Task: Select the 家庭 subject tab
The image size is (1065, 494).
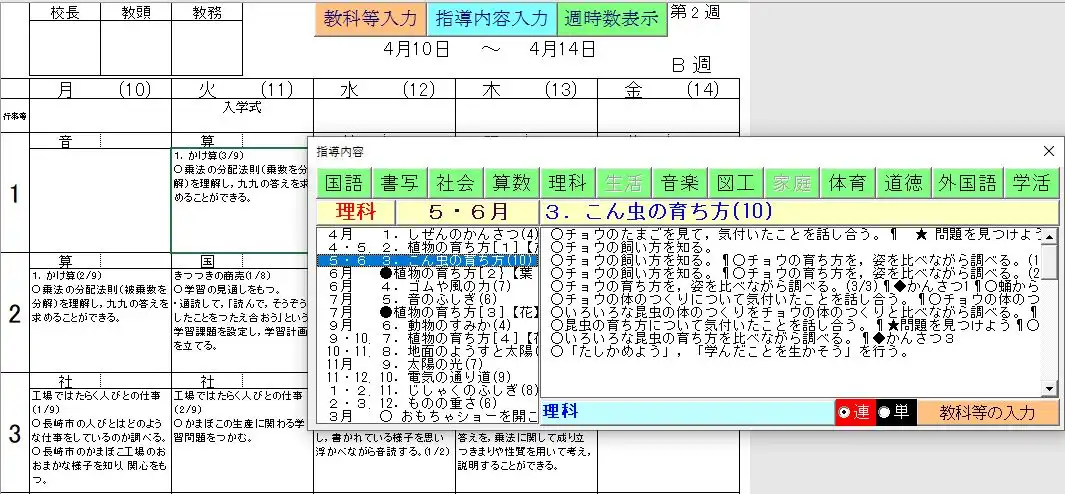Action: pos(792,183)
